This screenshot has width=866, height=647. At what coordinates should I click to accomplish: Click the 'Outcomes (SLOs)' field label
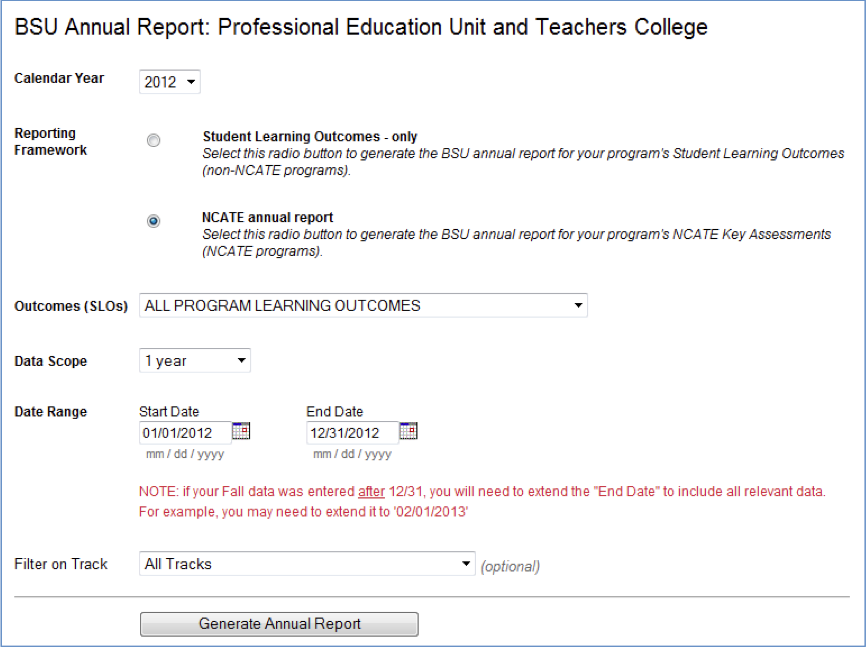pyautogui.click(x=71, y=306)
